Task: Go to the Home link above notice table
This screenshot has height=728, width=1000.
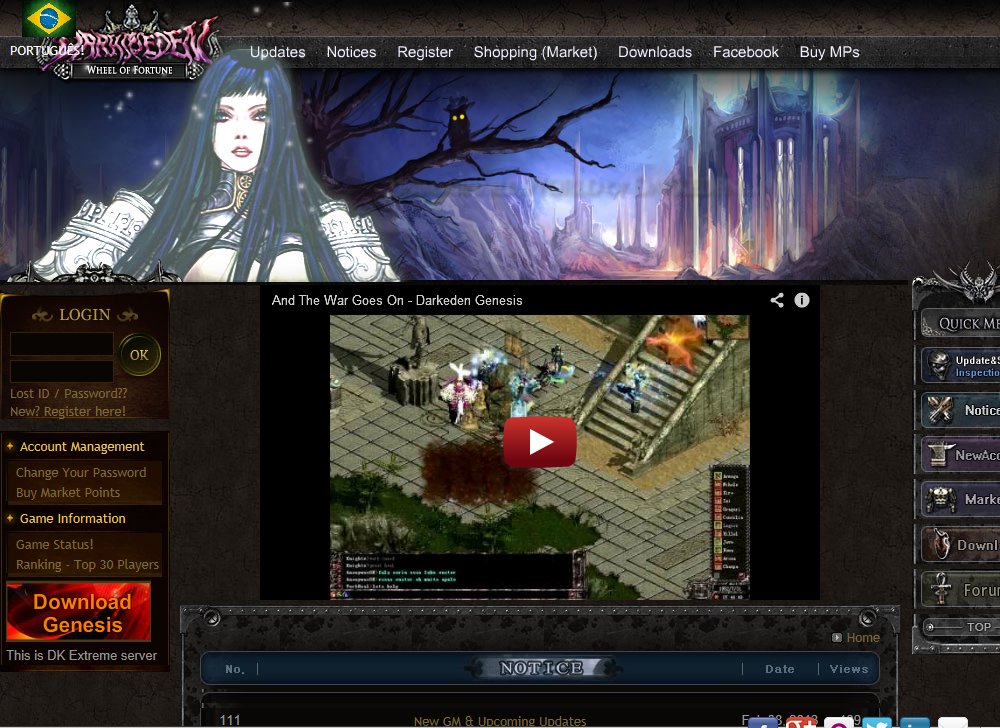Action: pyautogui.click(x=864, y=637)
